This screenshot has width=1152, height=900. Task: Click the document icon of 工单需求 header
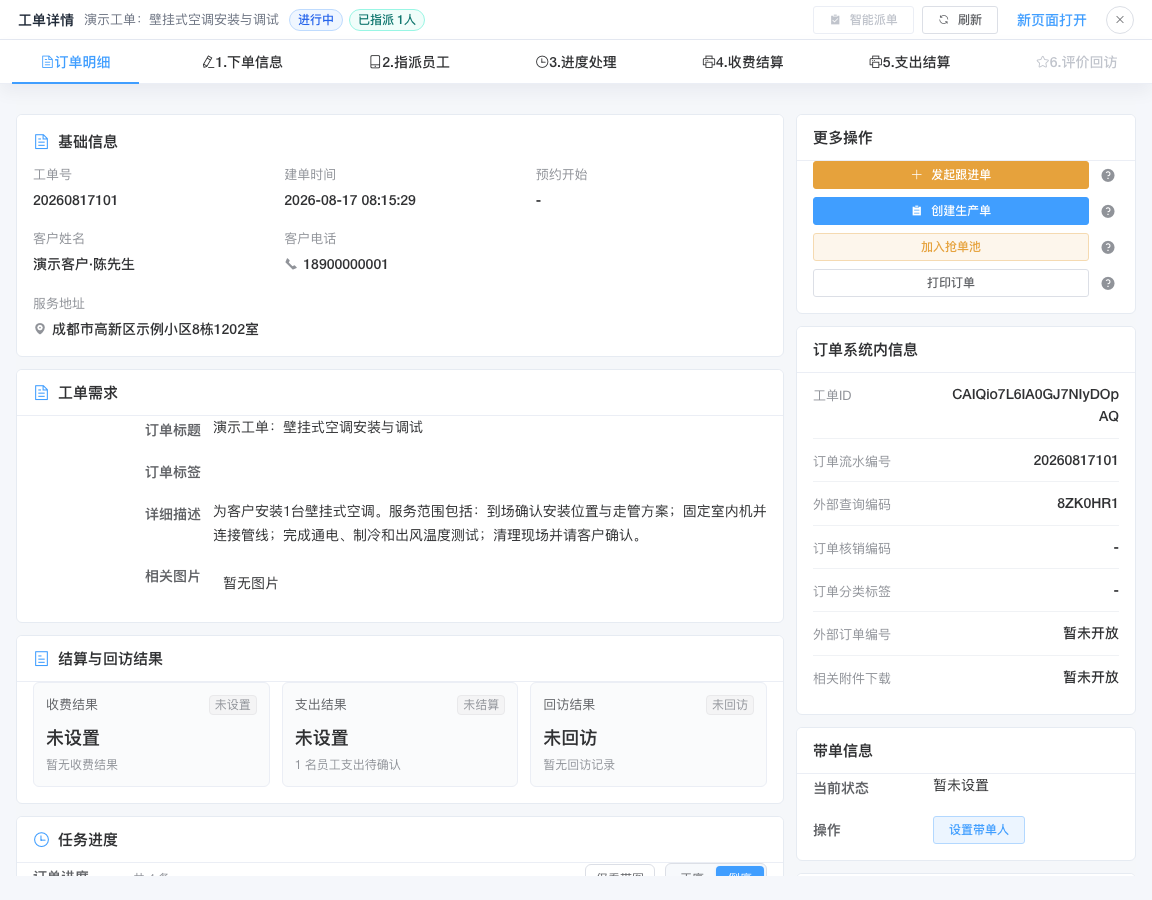42,393
